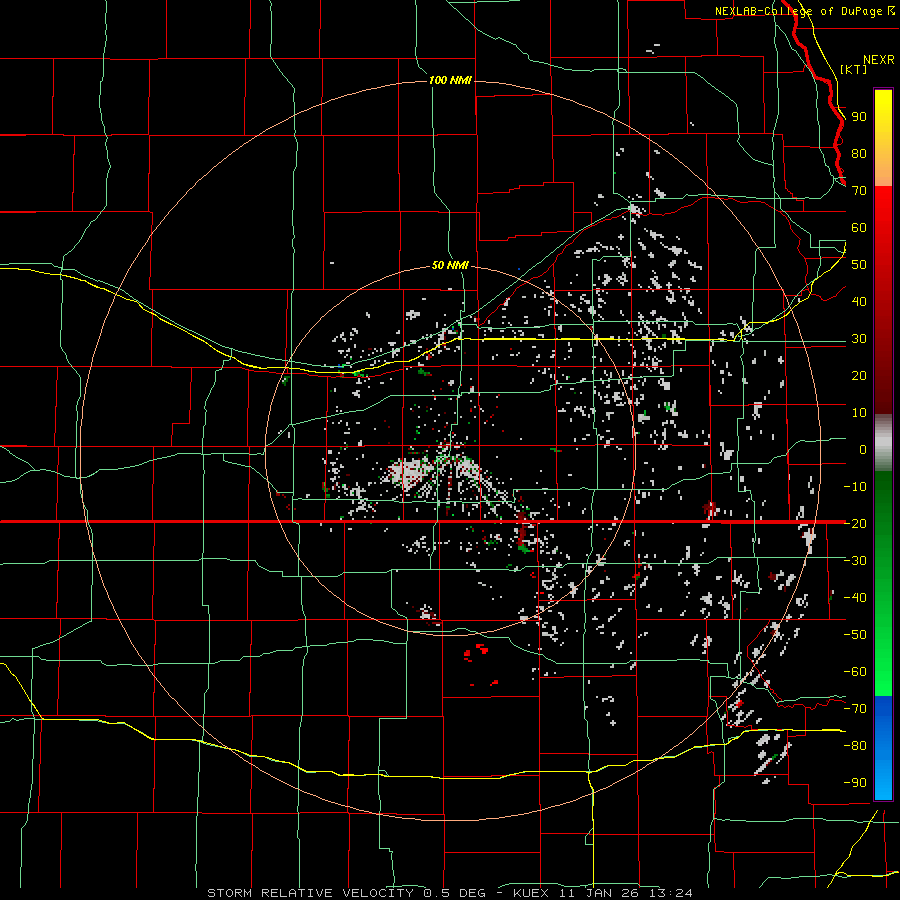
Task: Click the -40 scale value
Action: tap(855, 598)
